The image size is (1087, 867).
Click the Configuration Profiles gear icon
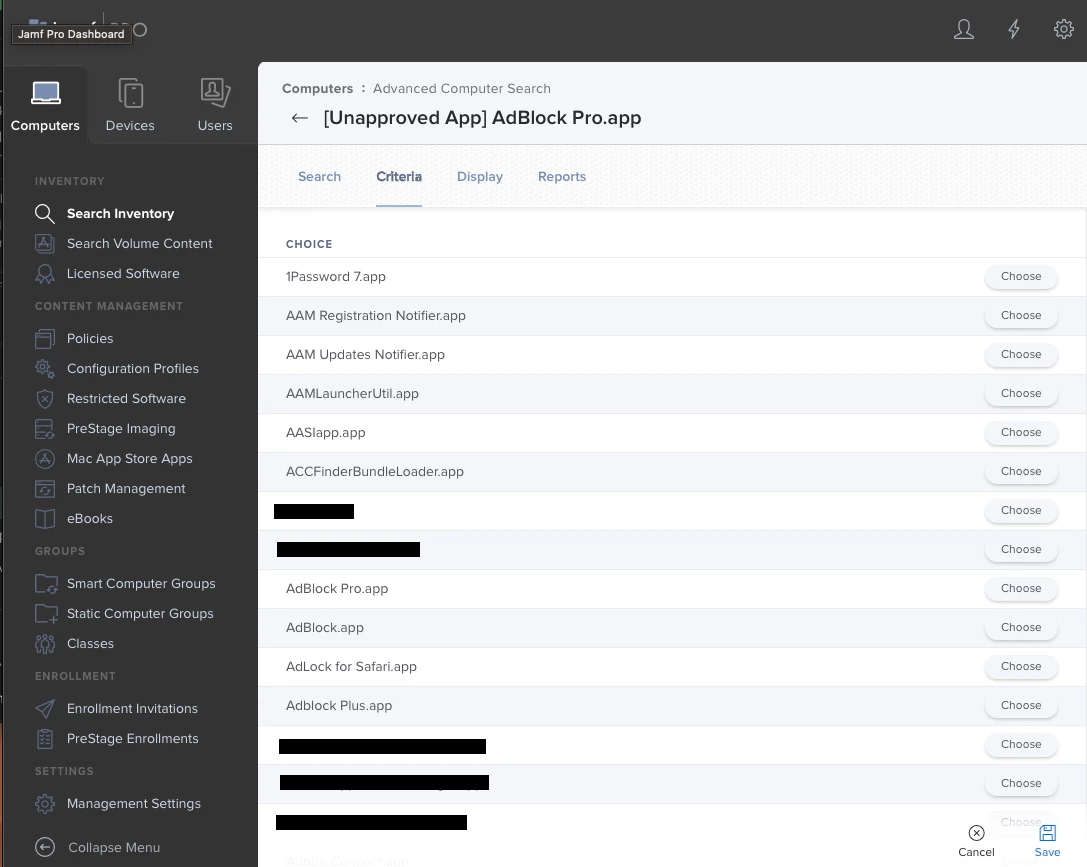point(44,369)
